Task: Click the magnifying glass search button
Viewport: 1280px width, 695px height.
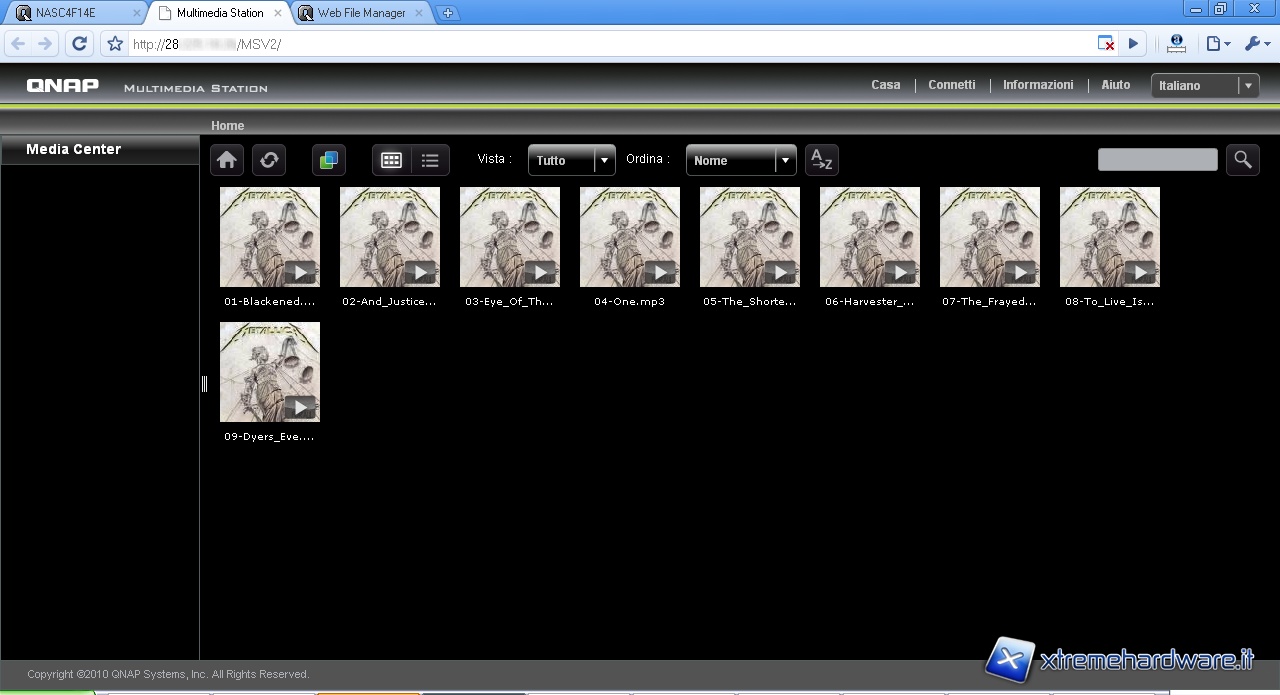Action: coord(1242,160)
